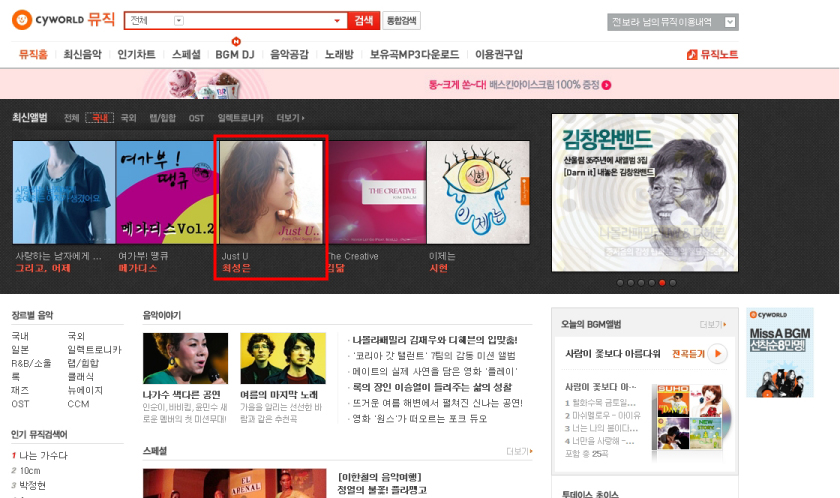Go to the 뮤직홈 menu

(33, 54)
